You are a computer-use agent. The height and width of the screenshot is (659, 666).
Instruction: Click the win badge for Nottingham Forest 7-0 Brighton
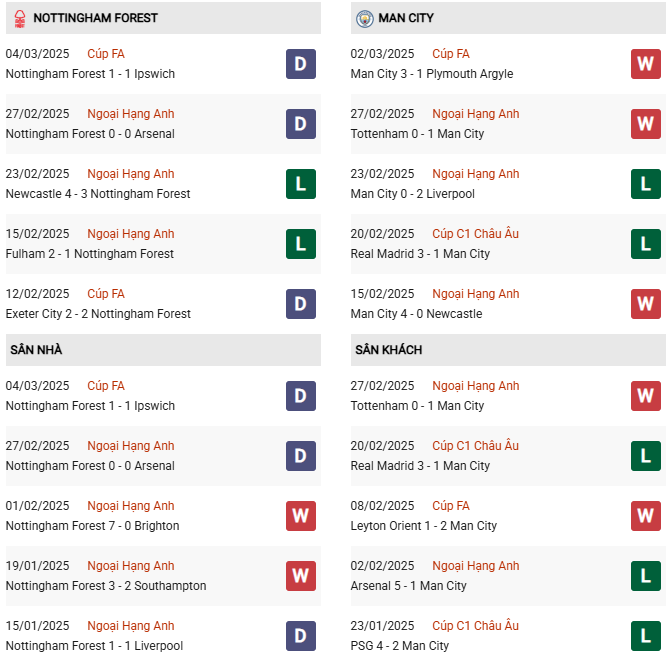click(x=300, y=516)
